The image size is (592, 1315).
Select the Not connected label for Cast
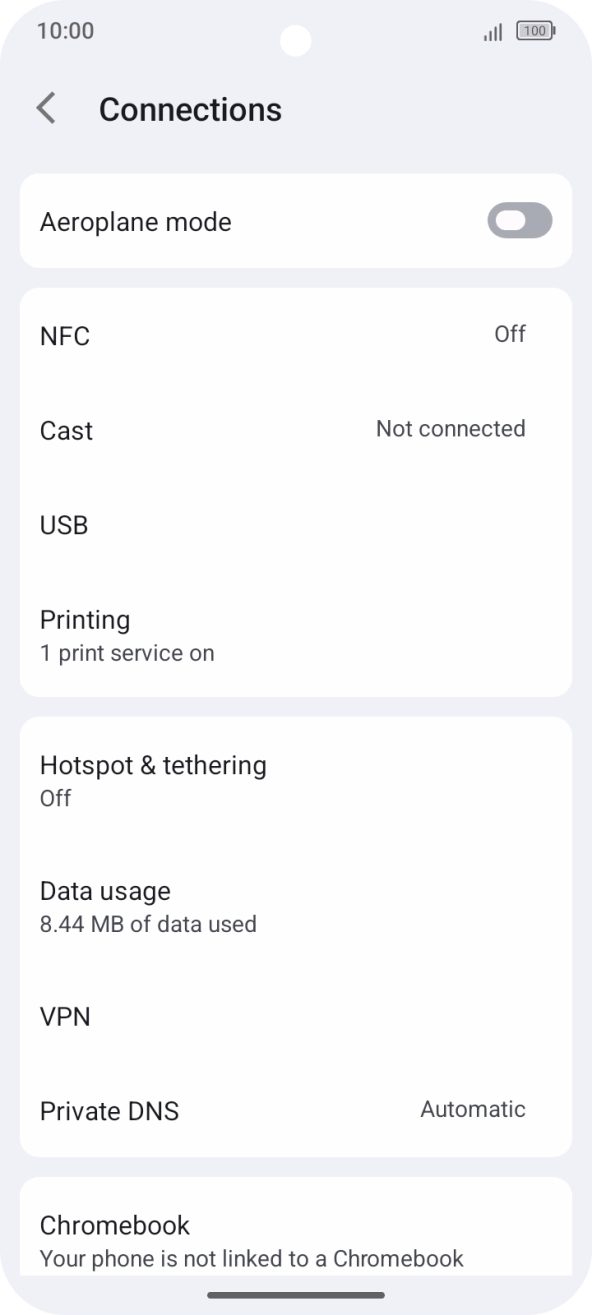tap(450, 429)
